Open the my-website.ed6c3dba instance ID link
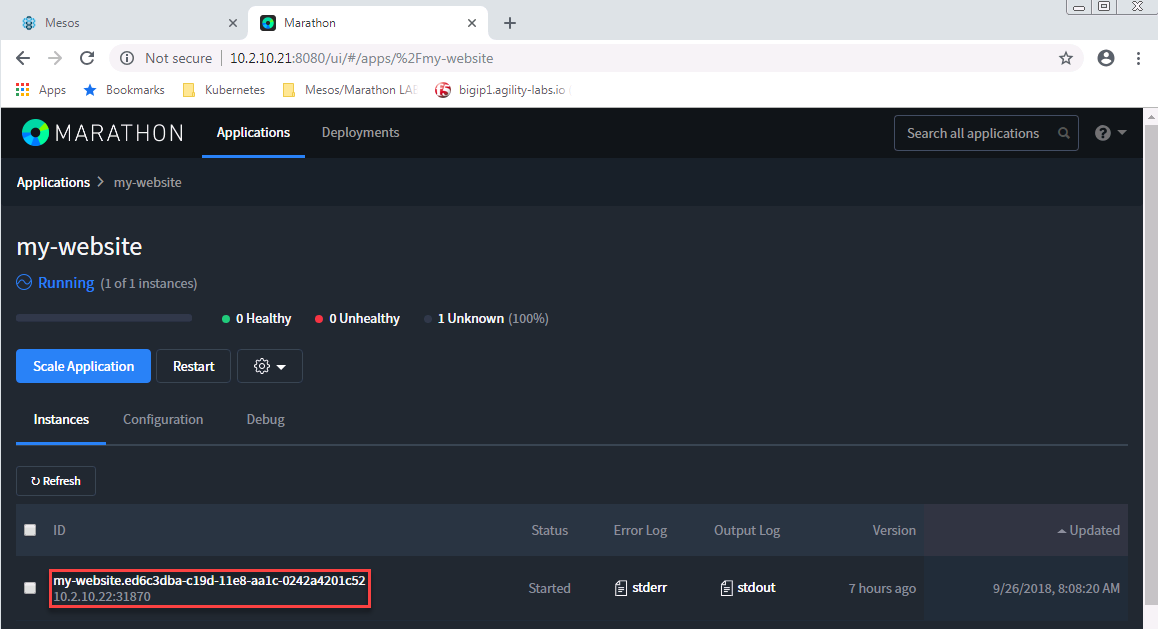 [209, 580]
